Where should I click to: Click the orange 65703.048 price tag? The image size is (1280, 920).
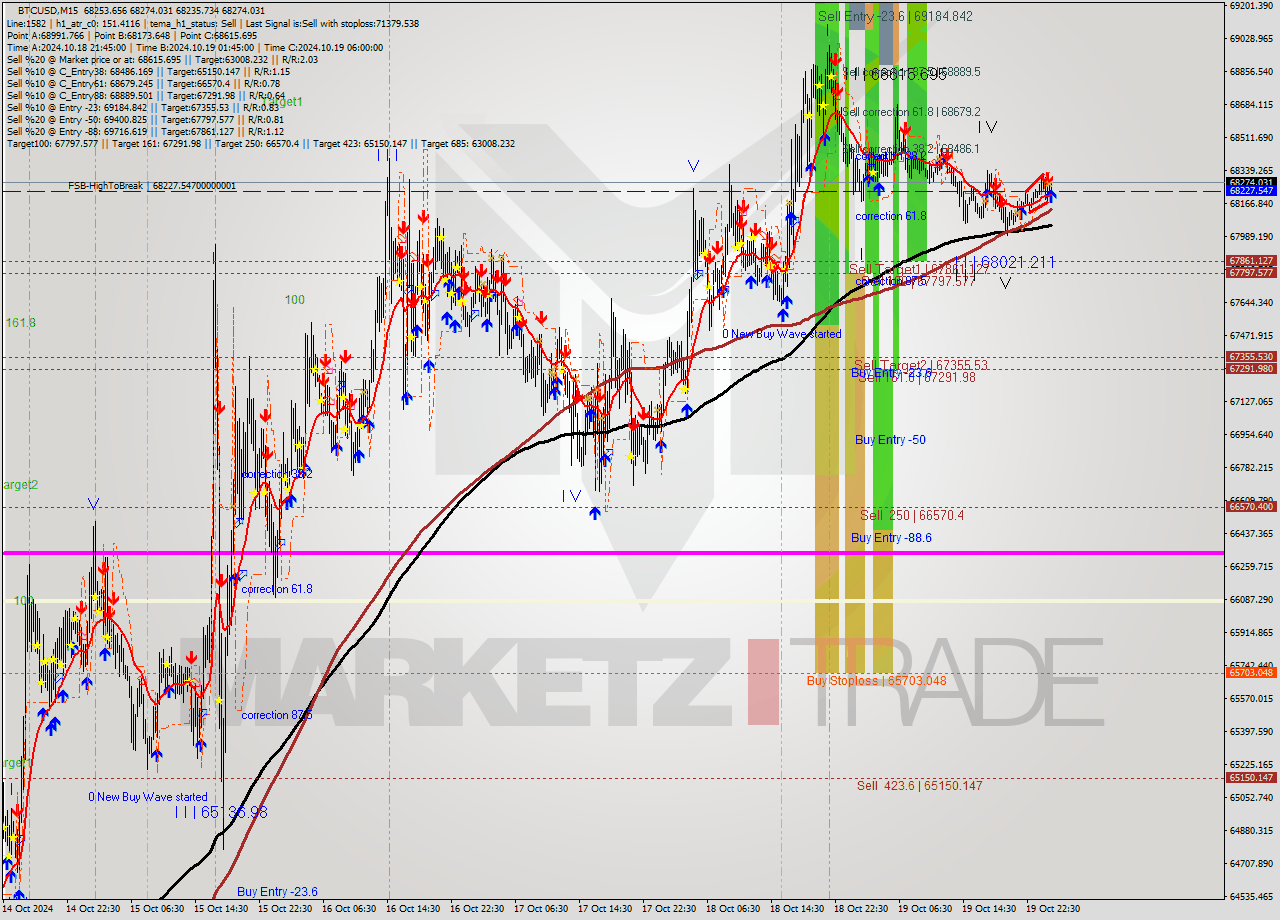point(1251,673)
